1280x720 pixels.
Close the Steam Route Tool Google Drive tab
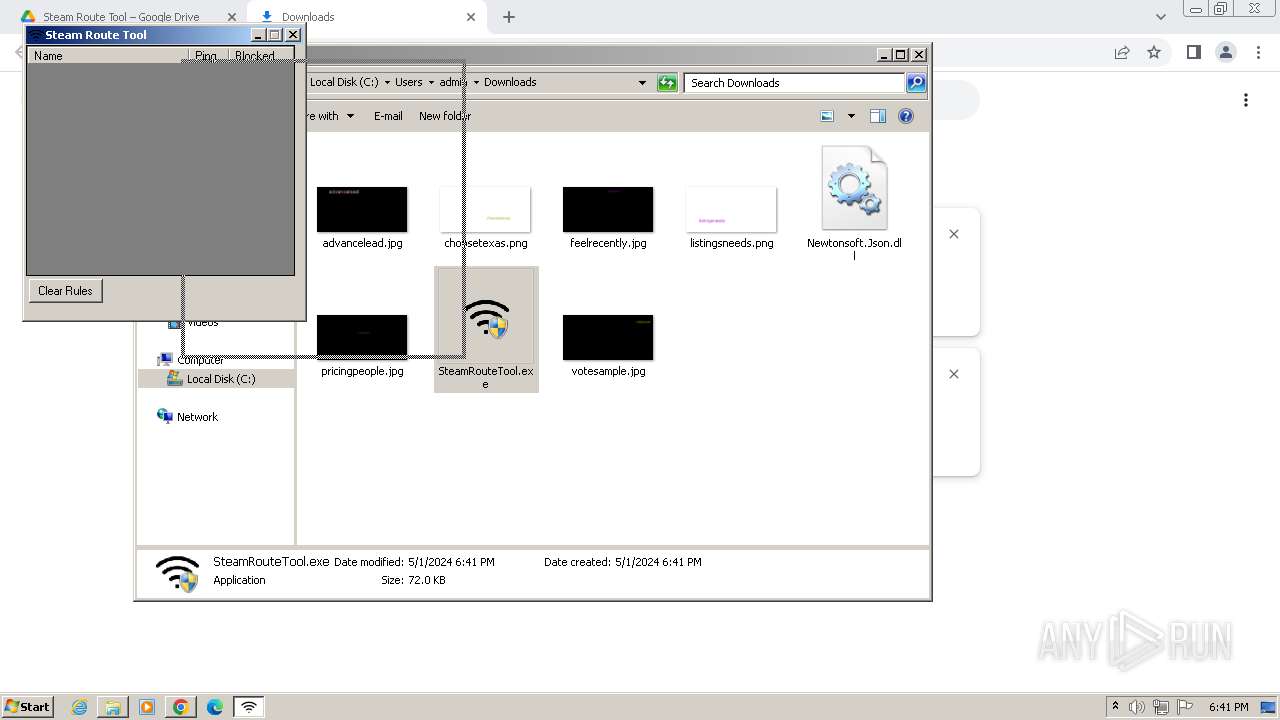coord(232,17)
